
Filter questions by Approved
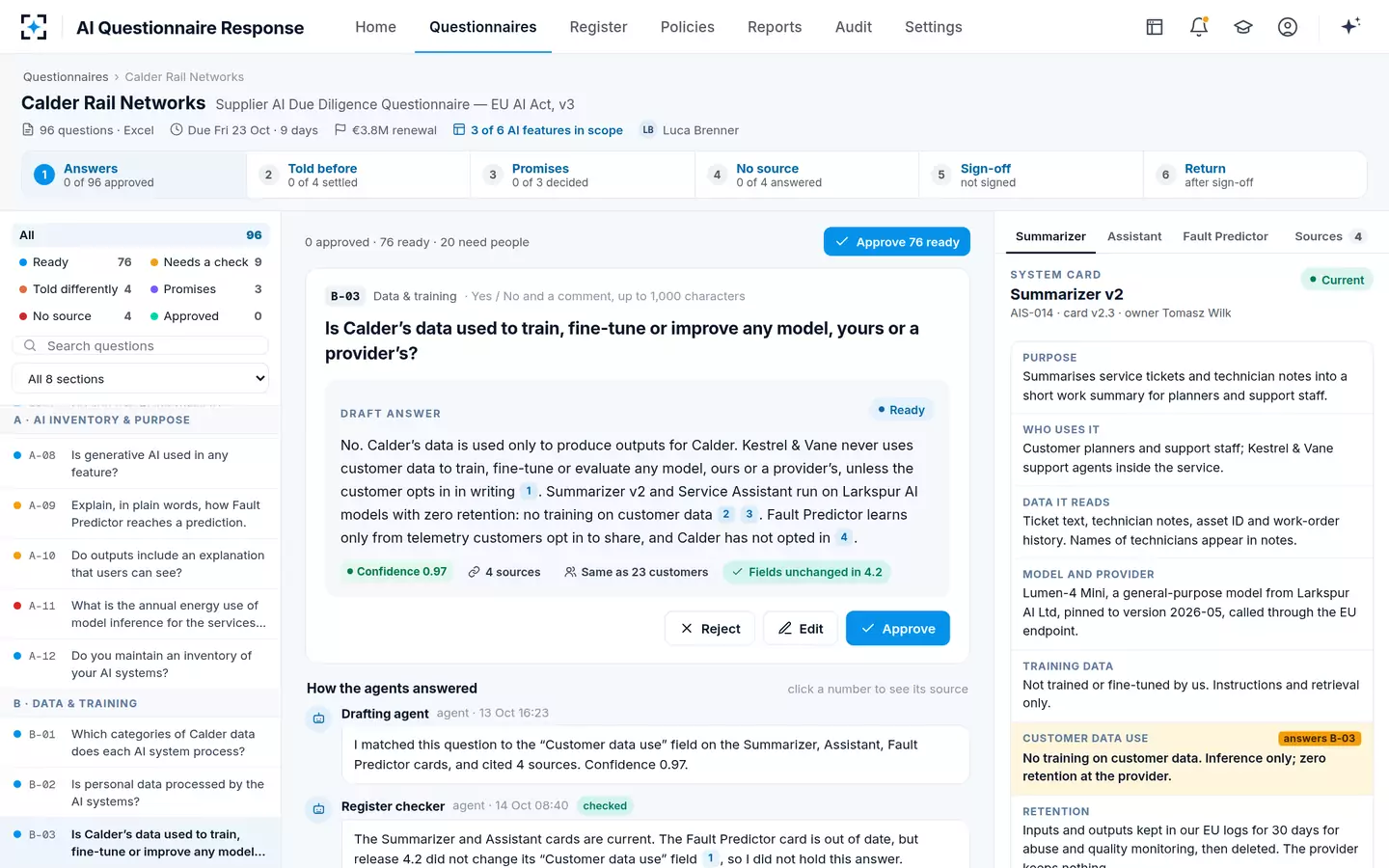[206, 316]
